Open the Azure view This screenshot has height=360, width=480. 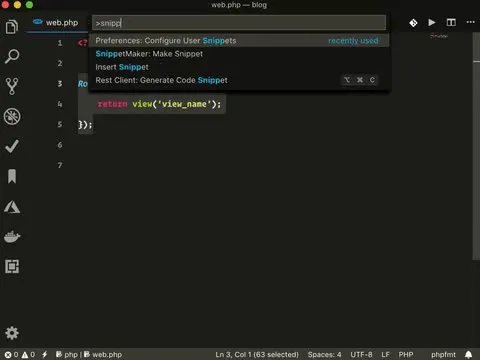tap(12, 207)
